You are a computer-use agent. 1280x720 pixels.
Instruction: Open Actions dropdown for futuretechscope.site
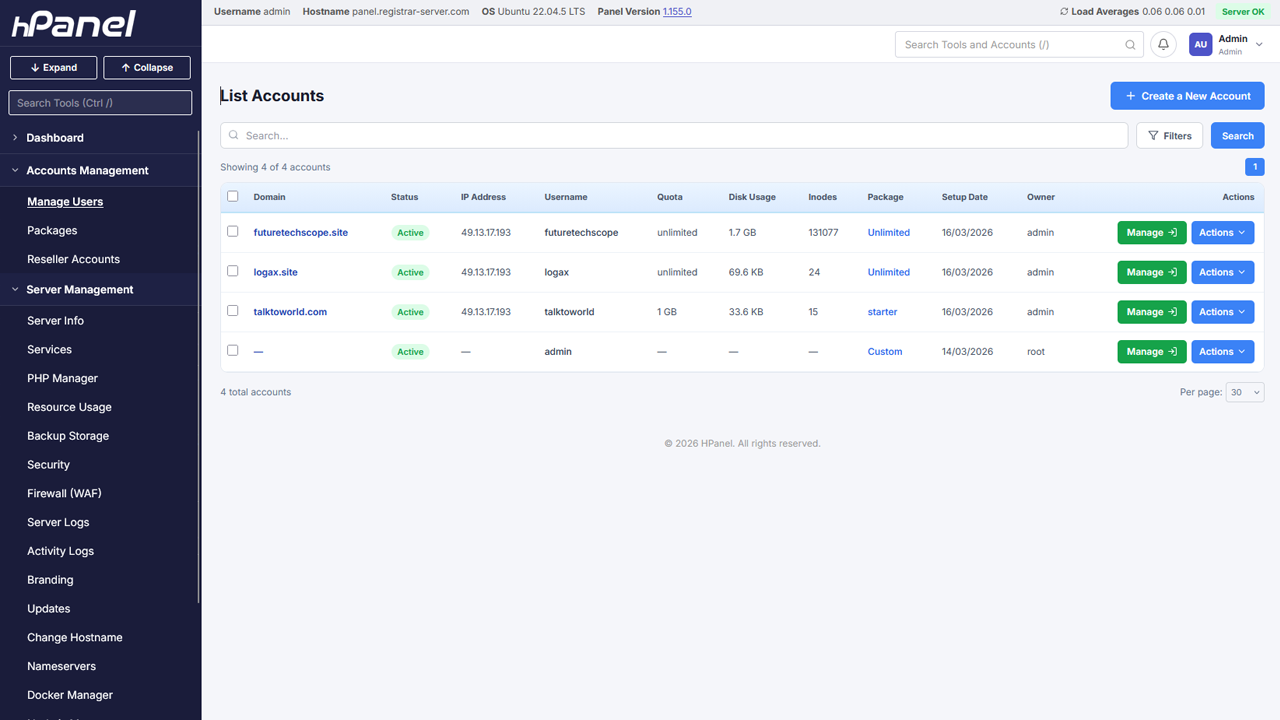click(x=1222, y=232)
